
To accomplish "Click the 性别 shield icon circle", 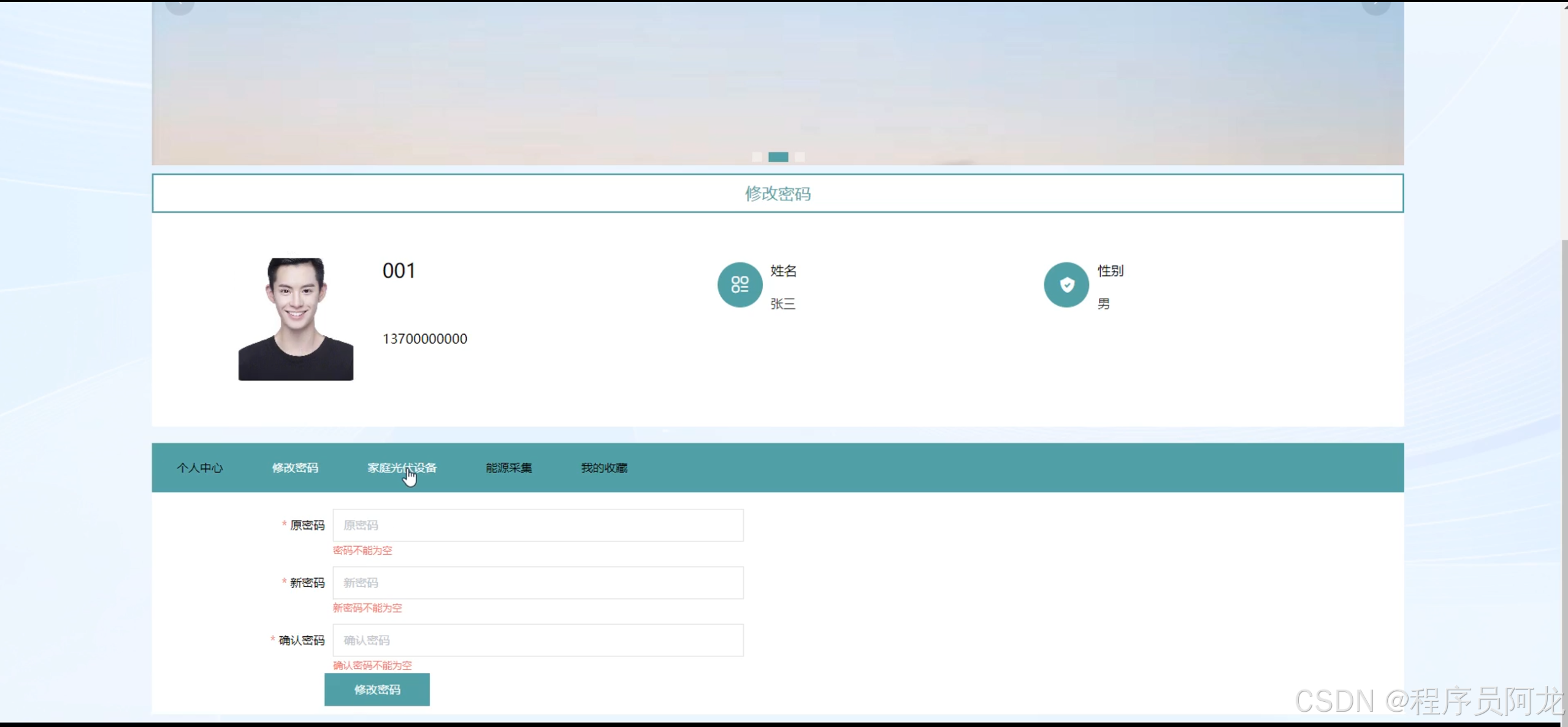I will 1066,284.
